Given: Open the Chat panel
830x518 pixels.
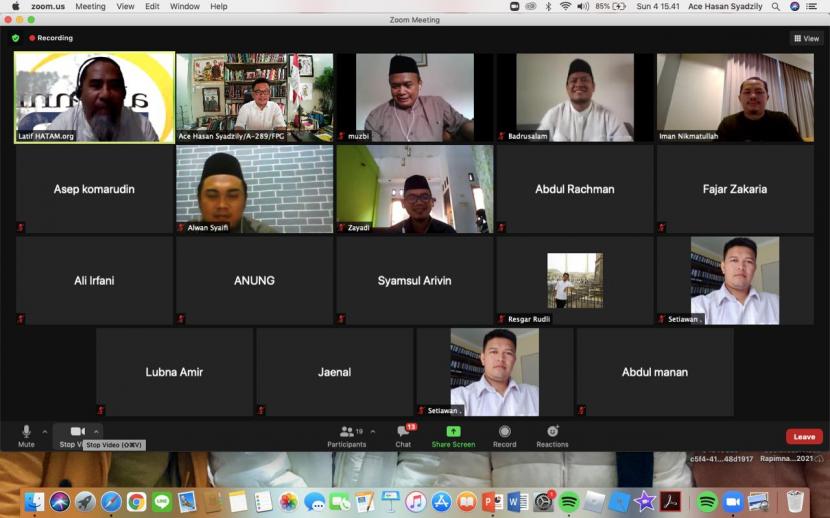Looking at the screenshot, I should (x=403, y=435).
